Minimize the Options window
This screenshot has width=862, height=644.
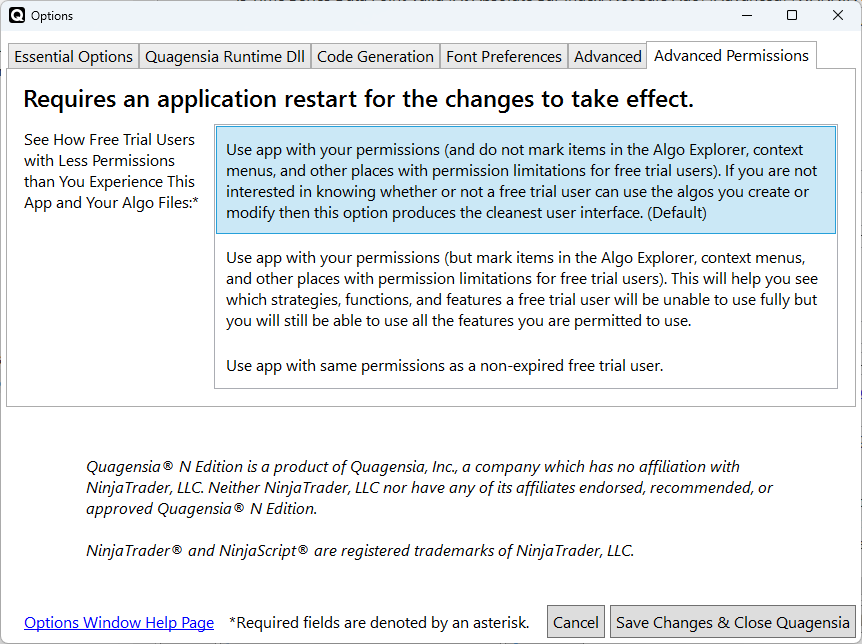(x=747, y=15)
